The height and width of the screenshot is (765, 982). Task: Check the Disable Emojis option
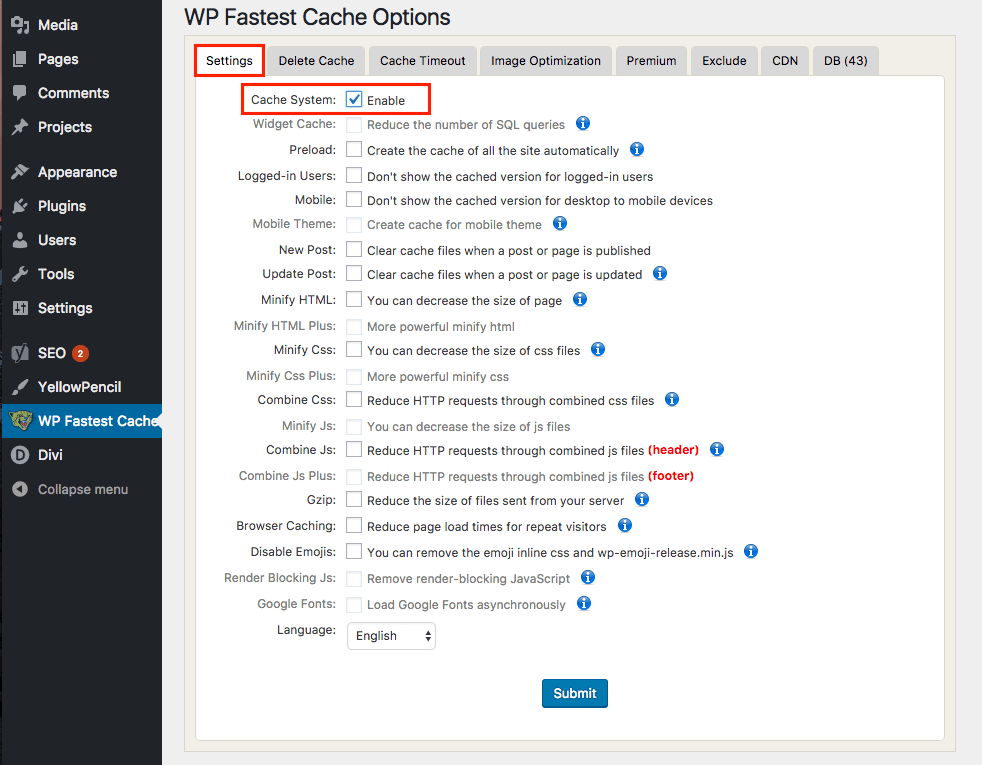pyautogui.click(x=354, y=551)
